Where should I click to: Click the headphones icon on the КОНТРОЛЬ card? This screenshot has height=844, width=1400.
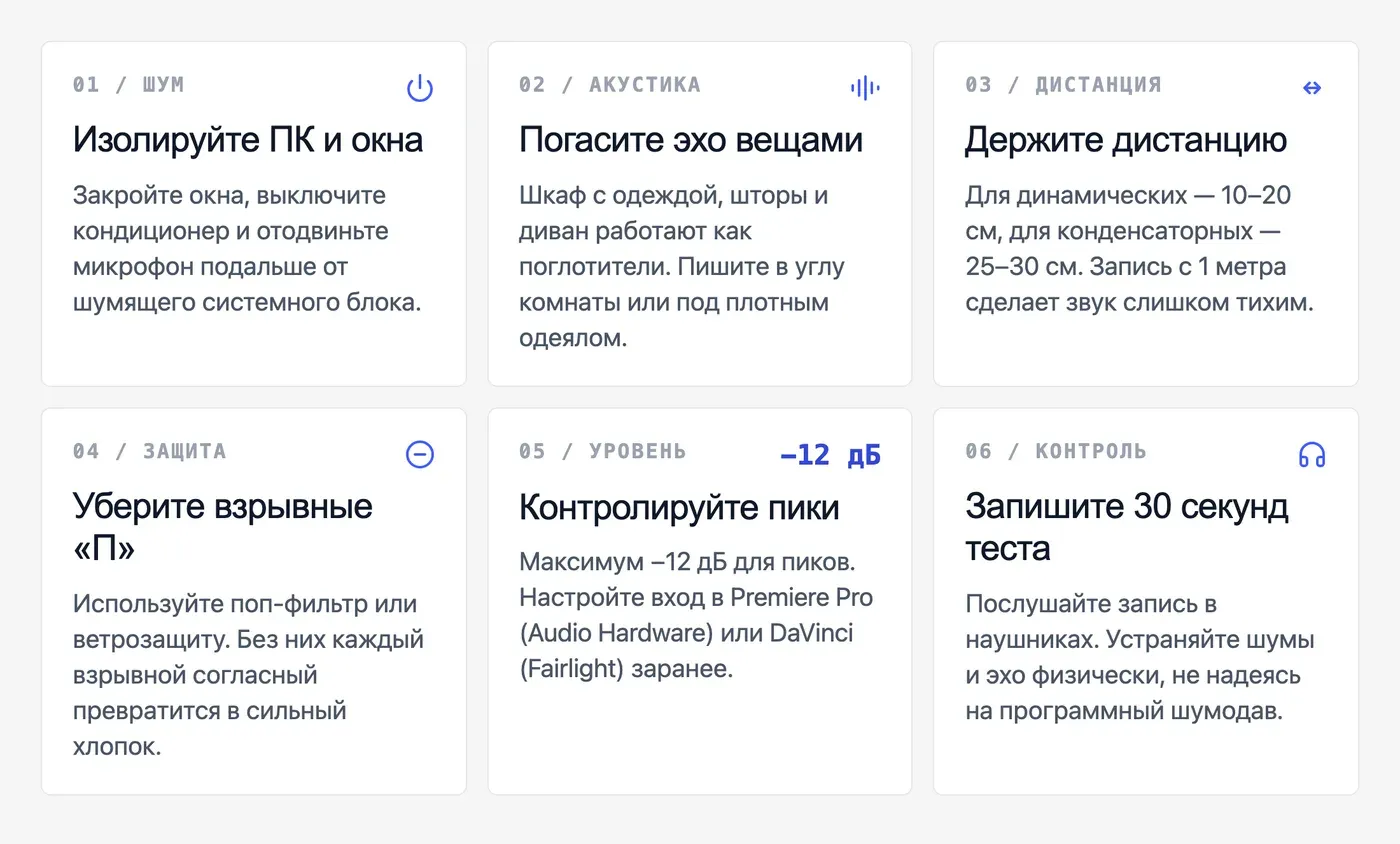1312,455
